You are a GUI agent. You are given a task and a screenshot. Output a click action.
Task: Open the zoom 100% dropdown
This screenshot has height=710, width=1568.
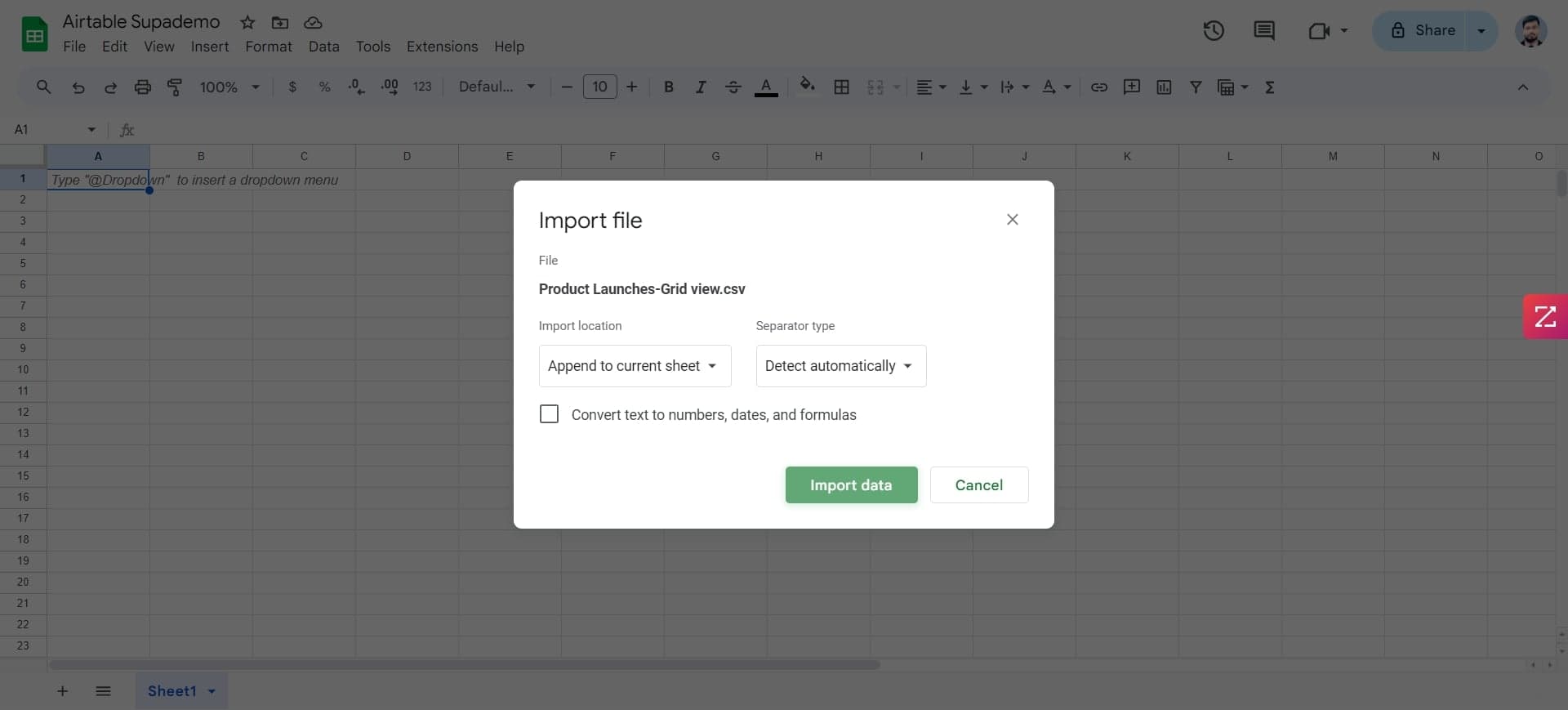(x=229, y=87)
